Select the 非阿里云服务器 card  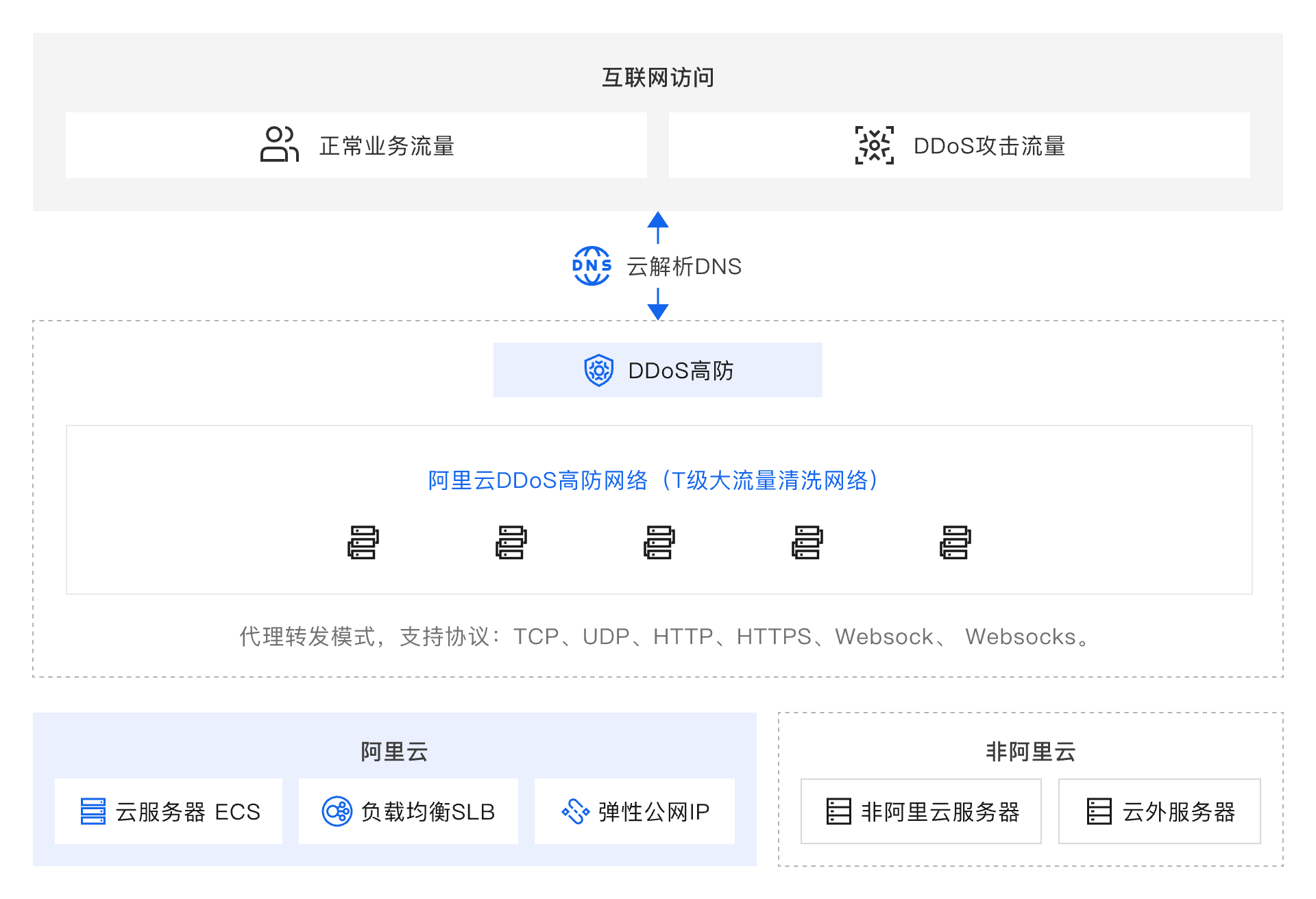click(921, 811)
